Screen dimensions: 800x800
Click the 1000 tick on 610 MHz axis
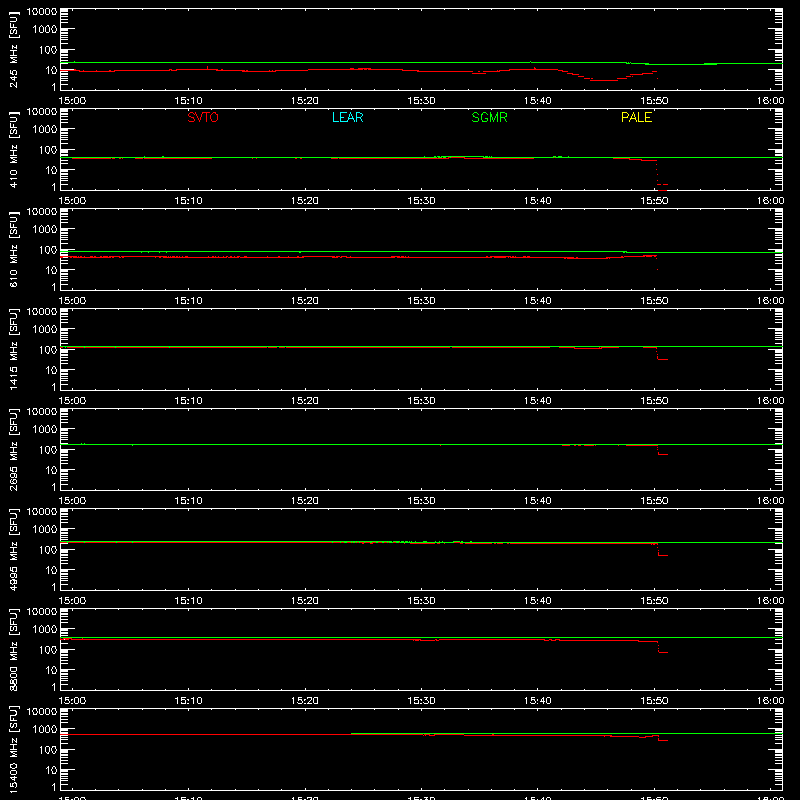pos(45,230)
